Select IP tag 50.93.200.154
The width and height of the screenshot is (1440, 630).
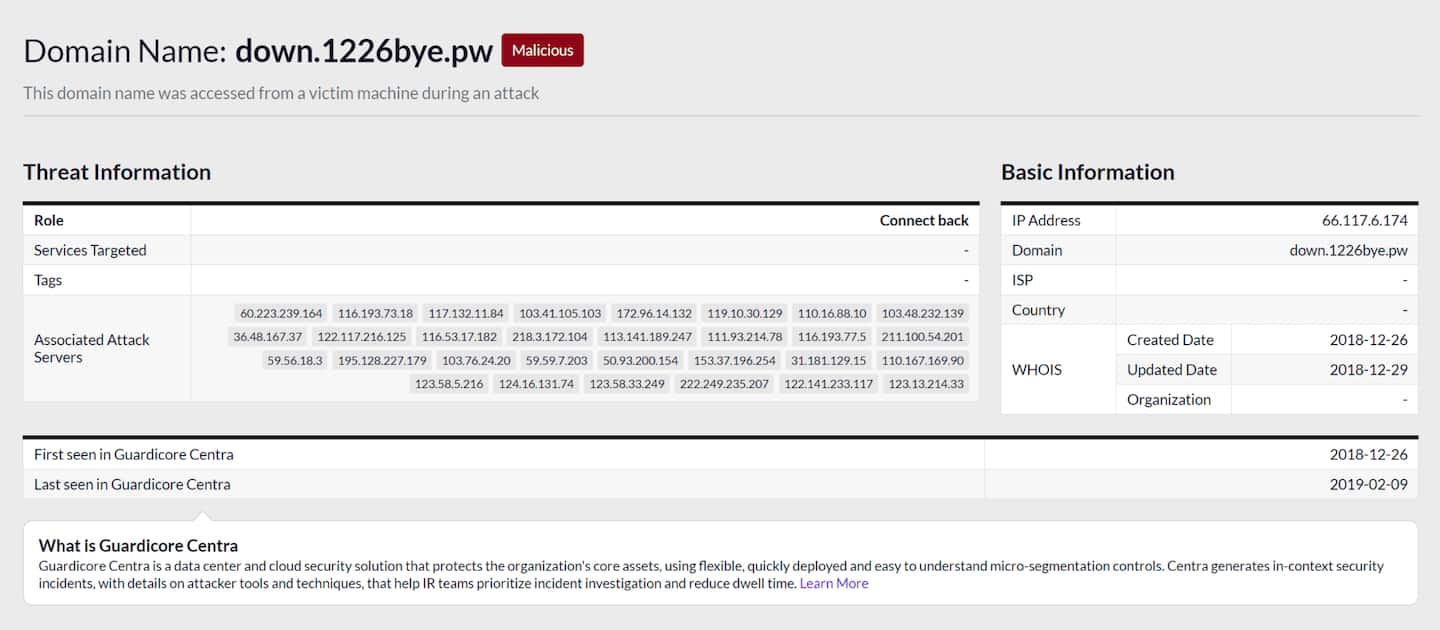(640, 360)
